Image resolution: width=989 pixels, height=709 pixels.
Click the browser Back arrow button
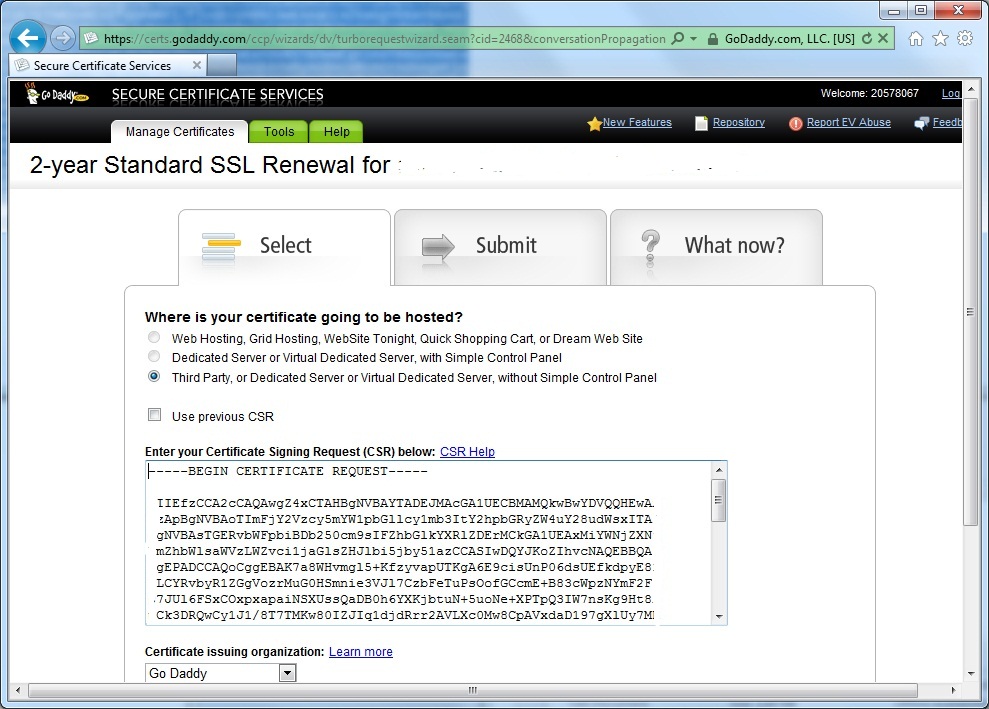(x=27, y=38)
